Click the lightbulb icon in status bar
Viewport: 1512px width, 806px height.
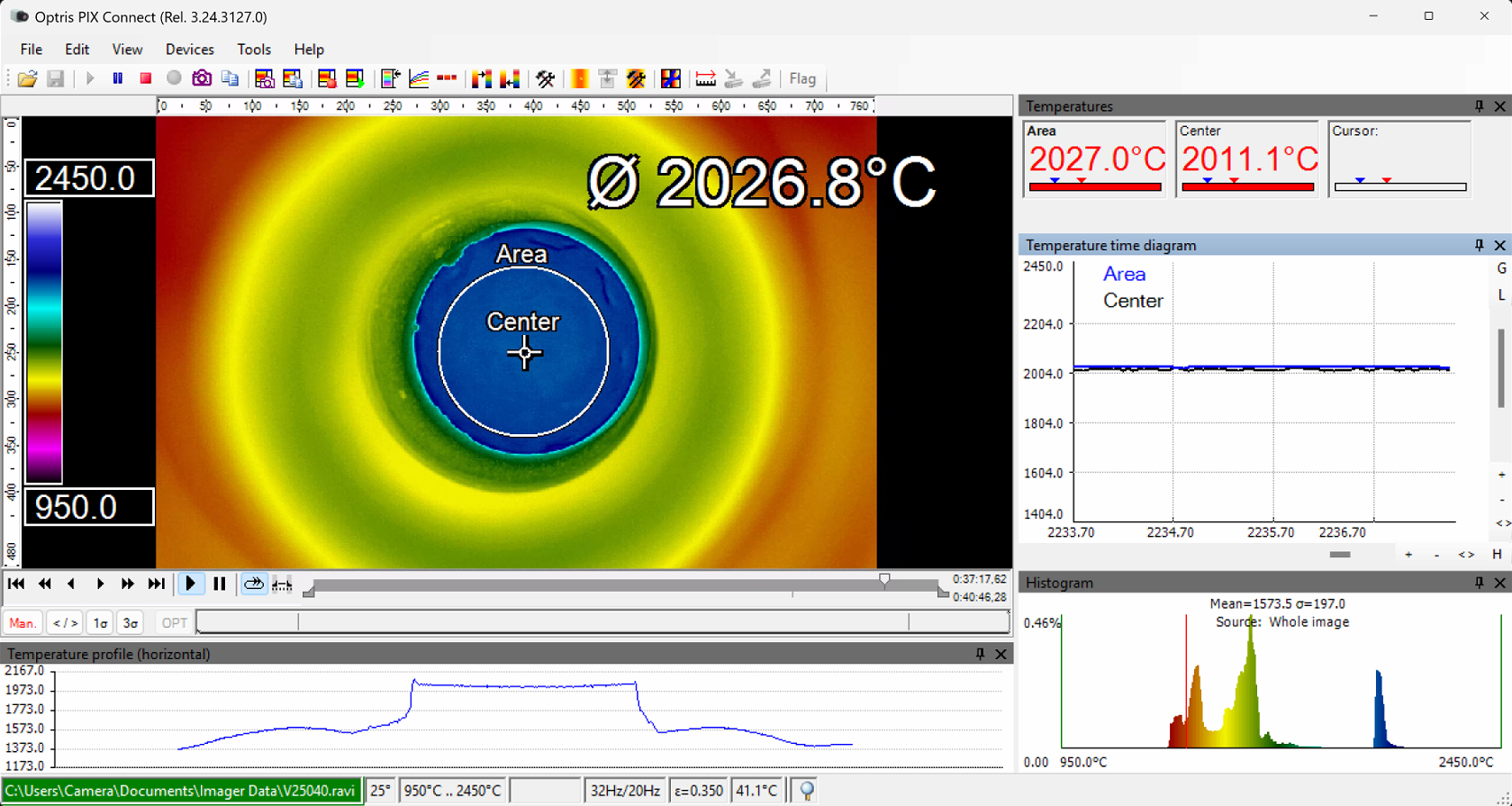click(807, 791)
